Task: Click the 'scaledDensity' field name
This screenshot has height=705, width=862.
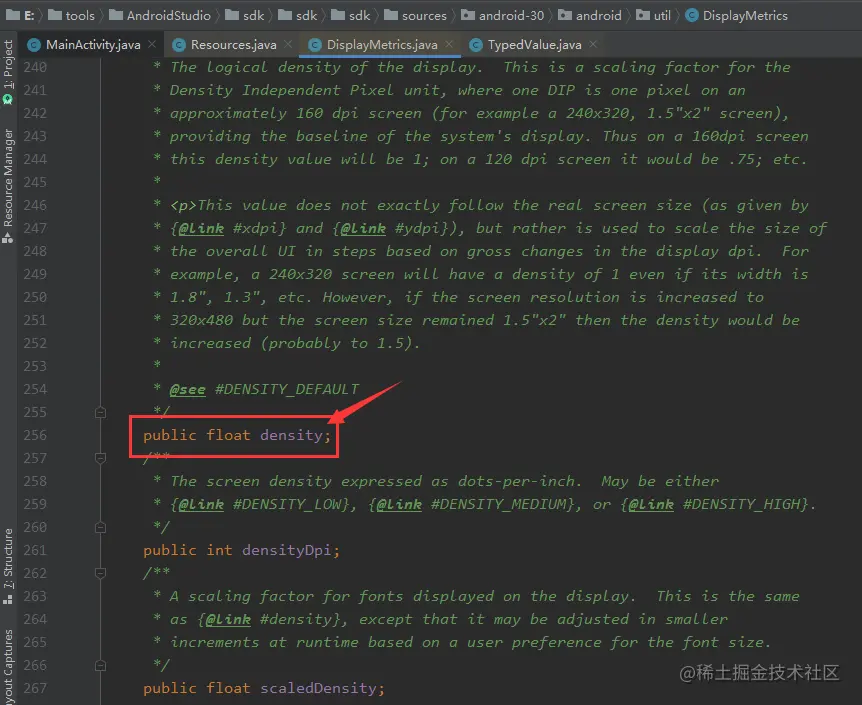Action: point(318,689)
